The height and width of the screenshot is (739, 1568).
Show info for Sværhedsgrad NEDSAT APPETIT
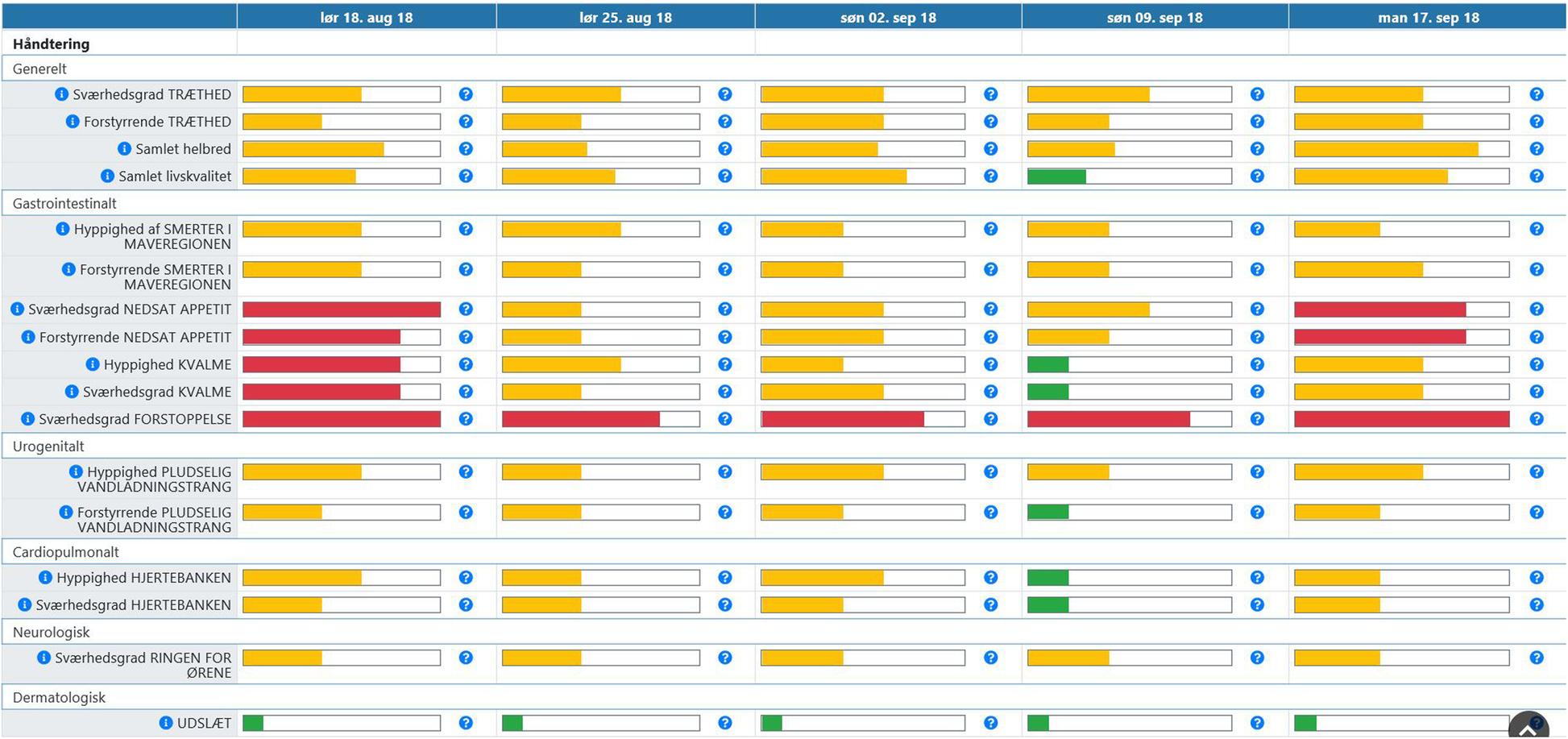[x=17, y=309]
